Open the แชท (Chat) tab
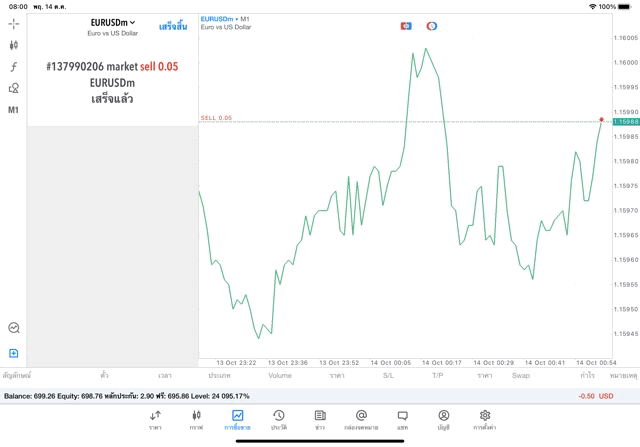The height and width of the screenshot is (447, 640). tap(402, 420)
